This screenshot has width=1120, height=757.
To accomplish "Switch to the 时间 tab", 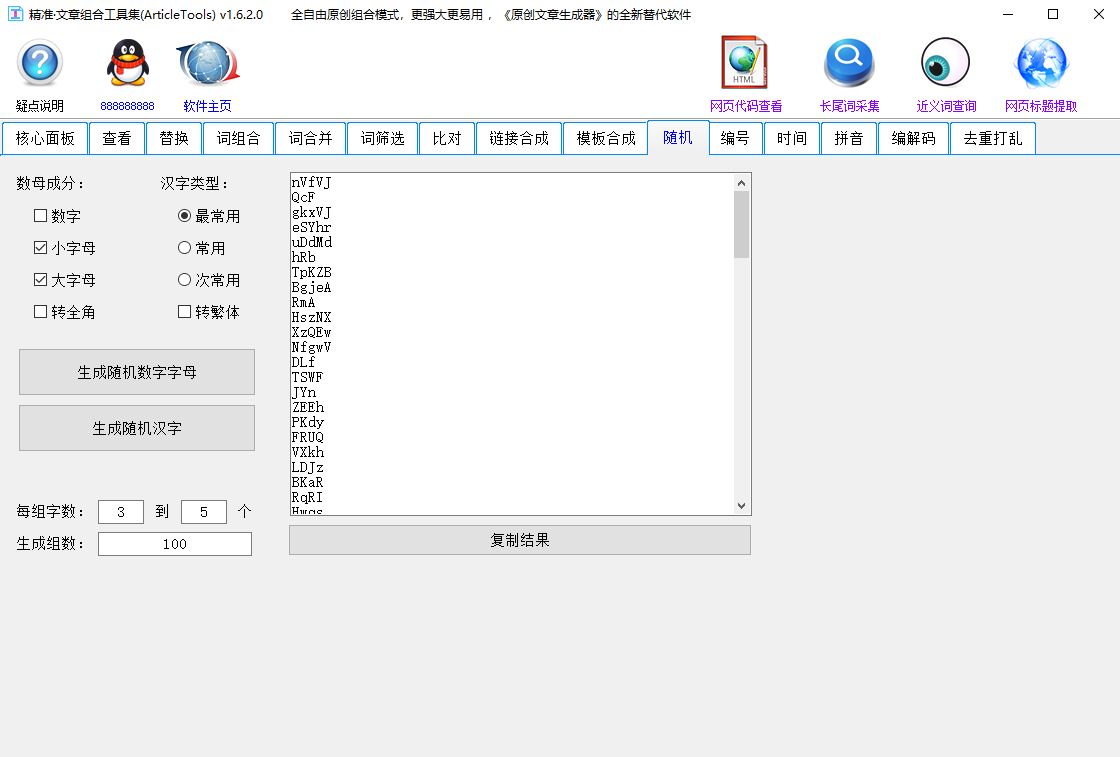I will tap(791, 138).
